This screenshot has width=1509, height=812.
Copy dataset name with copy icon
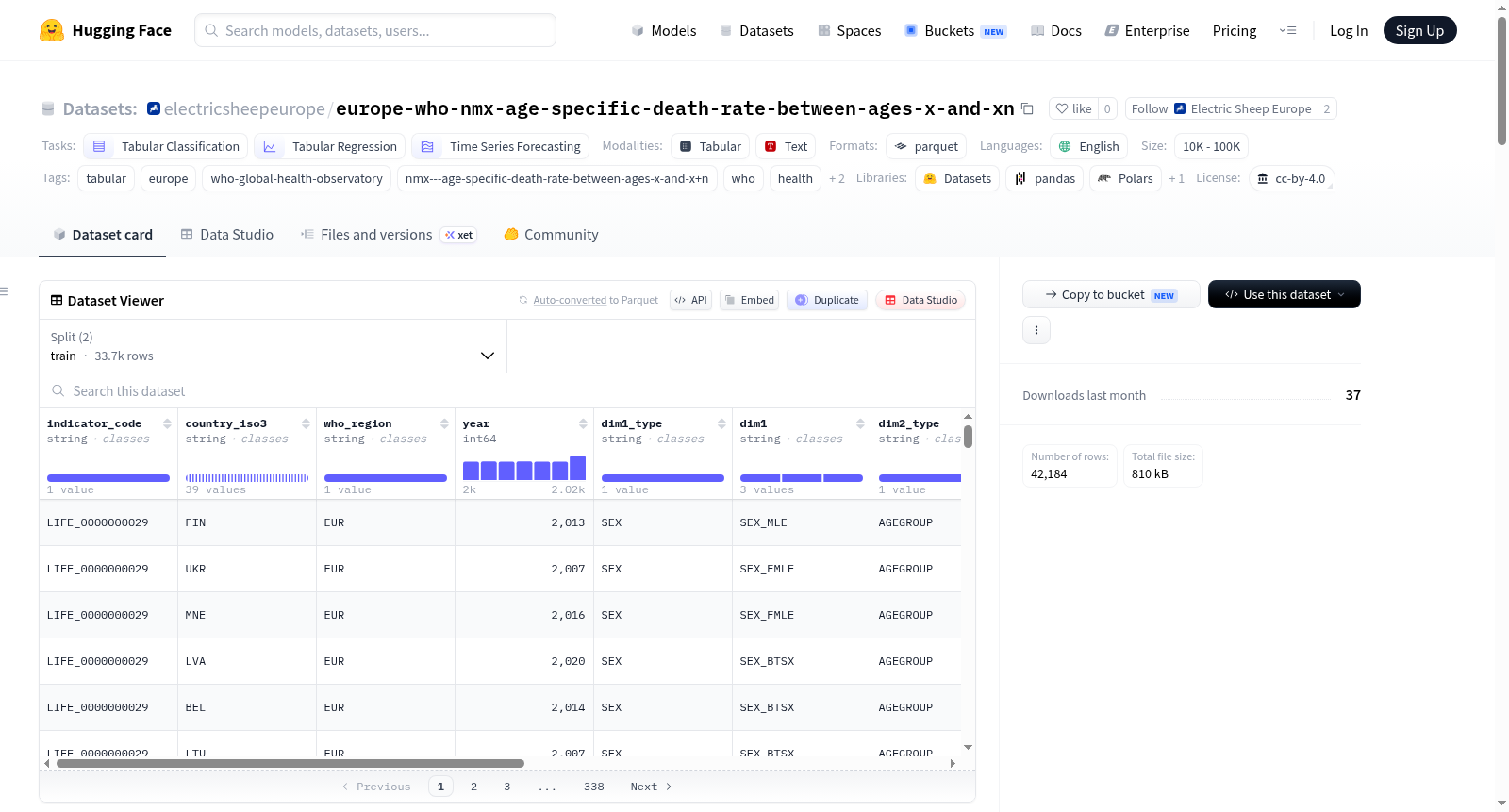(x=1027, y=109)
